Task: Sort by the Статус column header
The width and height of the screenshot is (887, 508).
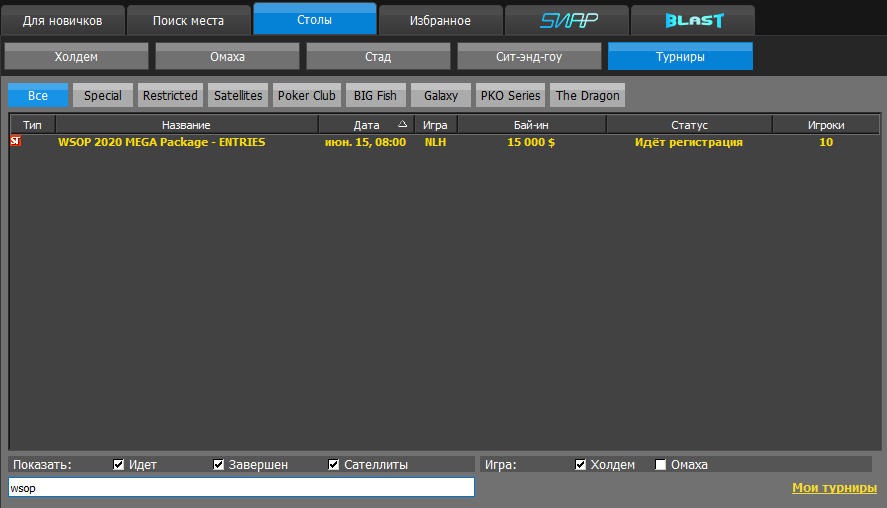Action: pos(689,125)
